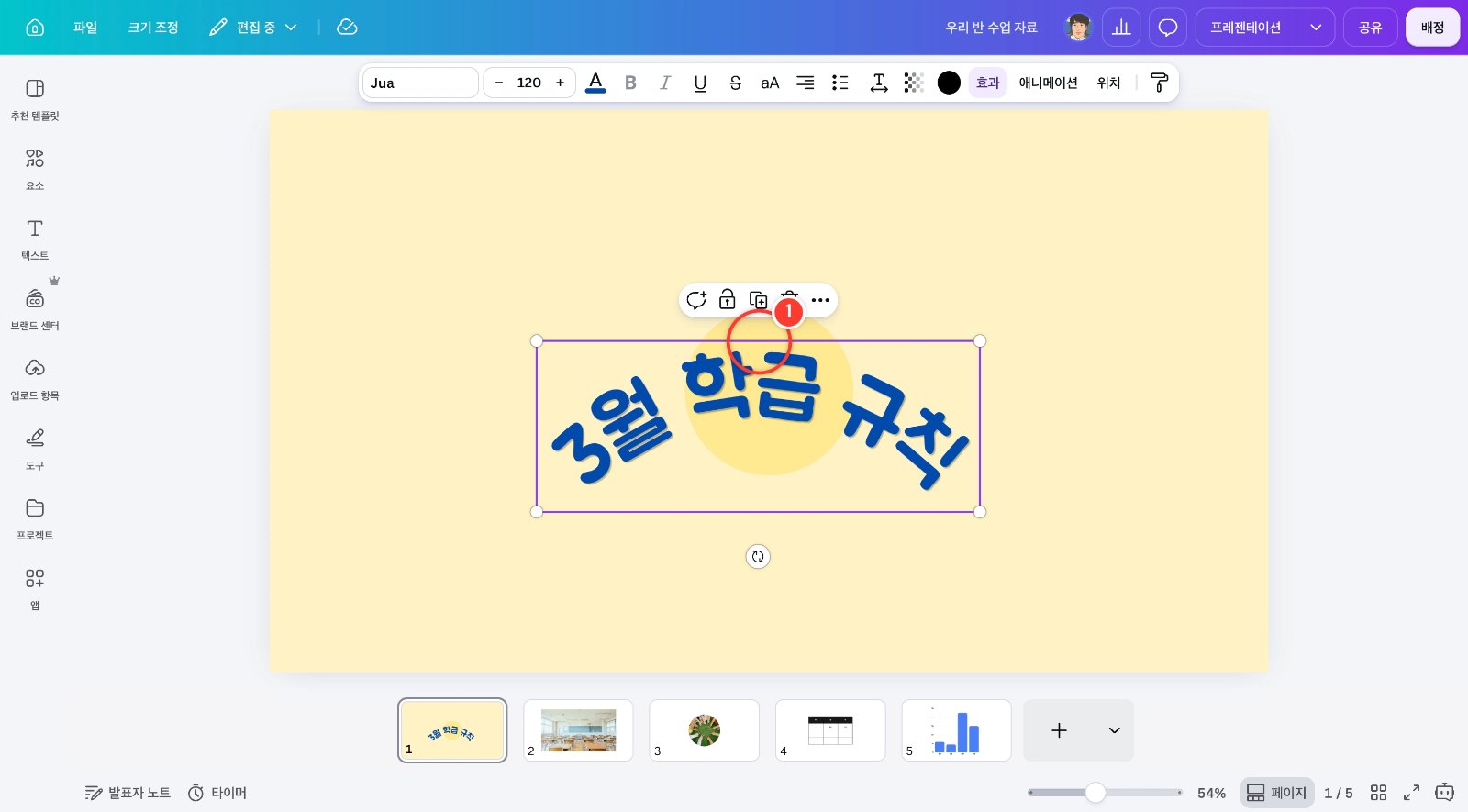Expand the 프레젠테이션 present options arrow
This screenshot has height=812, width=1468.
tap(1316, 28)
